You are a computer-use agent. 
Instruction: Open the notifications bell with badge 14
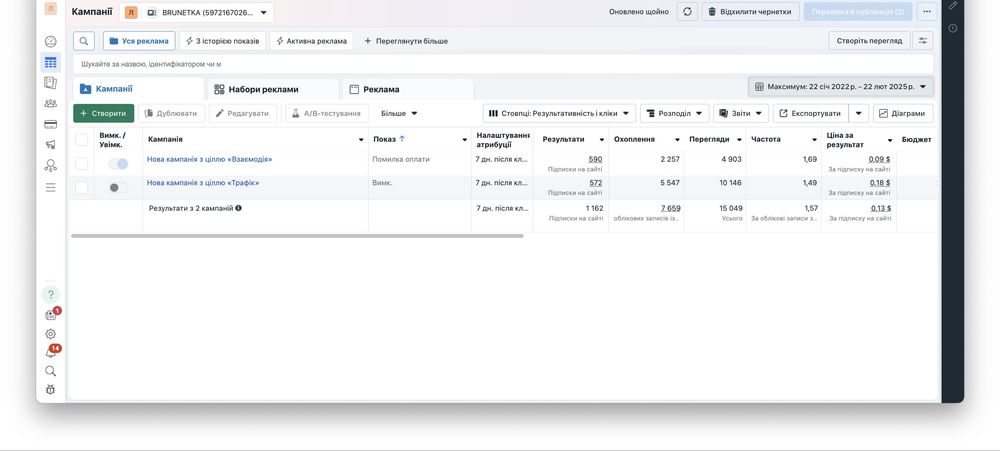click(50, 352)
